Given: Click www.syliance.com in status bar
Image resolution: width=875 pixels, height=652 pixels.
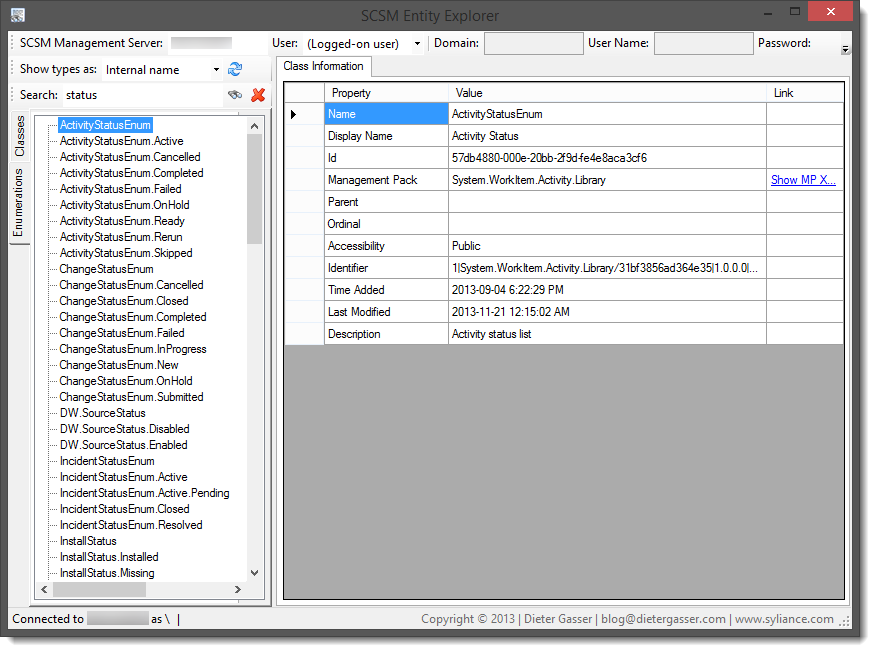Looking at the screenshot, I should click(784, 619).
